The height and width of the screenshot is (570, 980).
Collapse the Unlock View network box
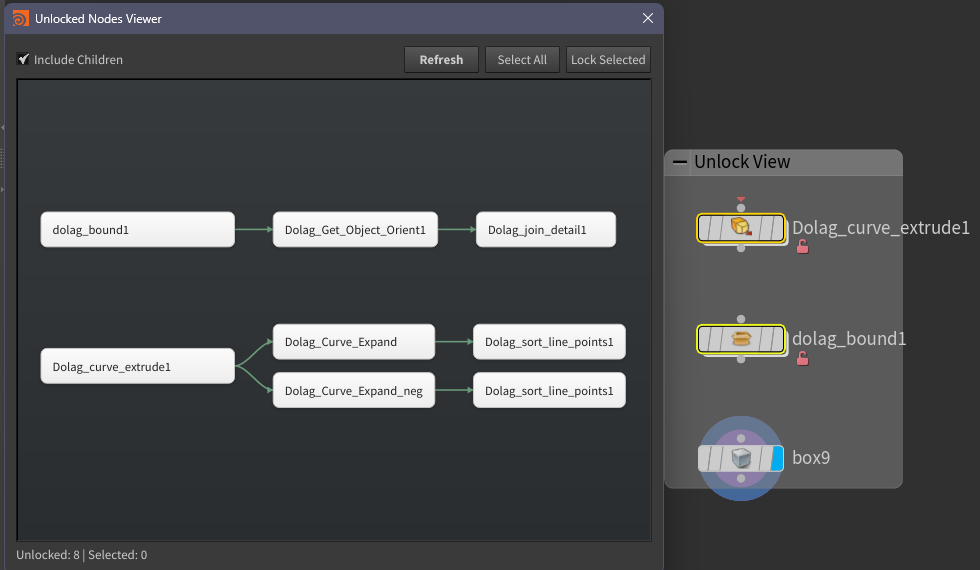point(680,162)
